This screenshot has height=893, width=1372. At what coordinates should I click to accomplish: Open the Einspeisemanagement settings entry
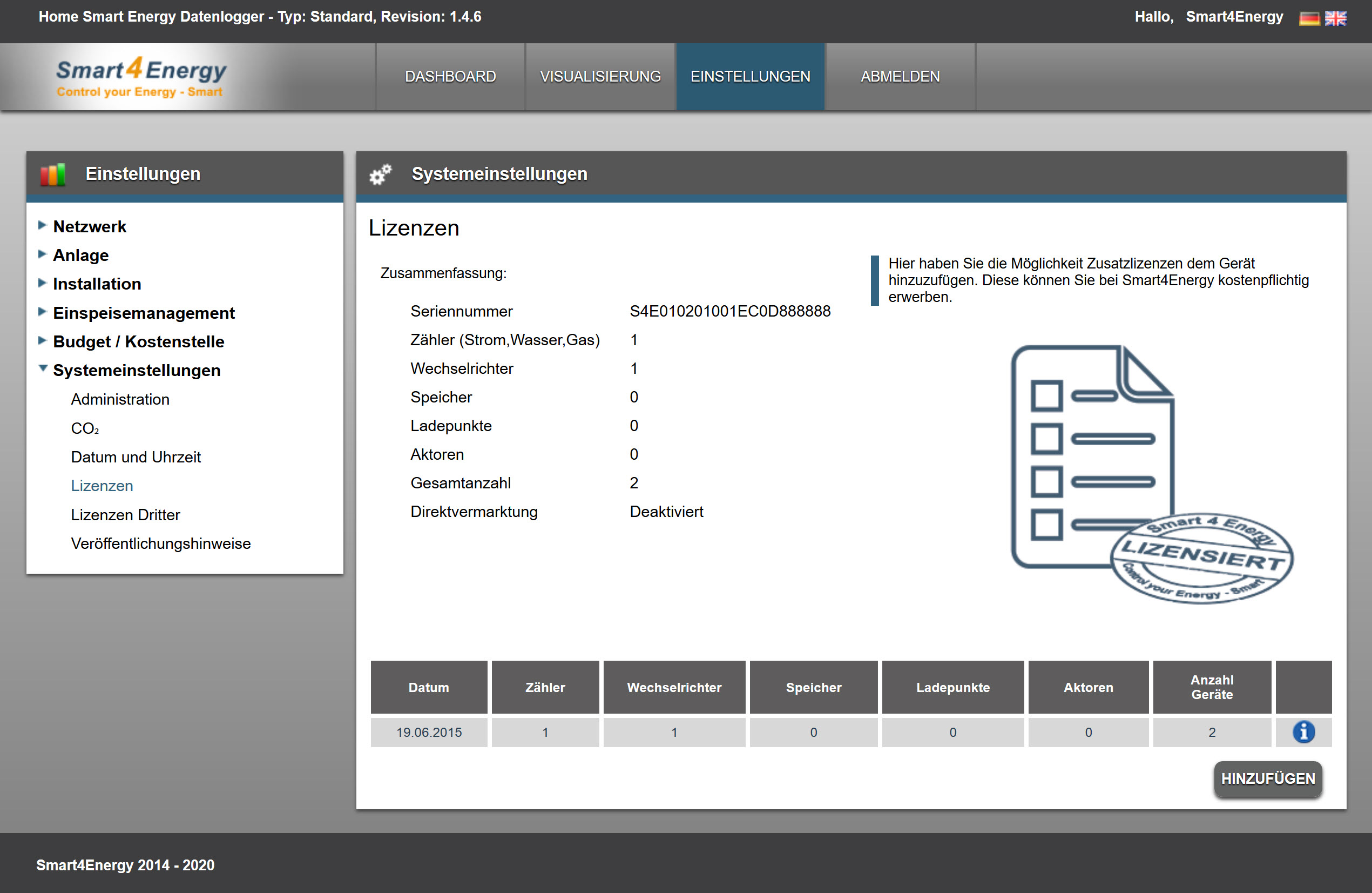click(x=144, y=313)
